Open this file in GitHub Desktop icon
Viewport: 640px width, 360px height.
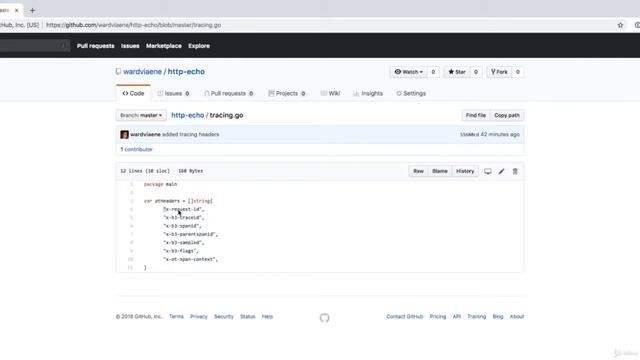pyautogui.click(x=488, y=171)
